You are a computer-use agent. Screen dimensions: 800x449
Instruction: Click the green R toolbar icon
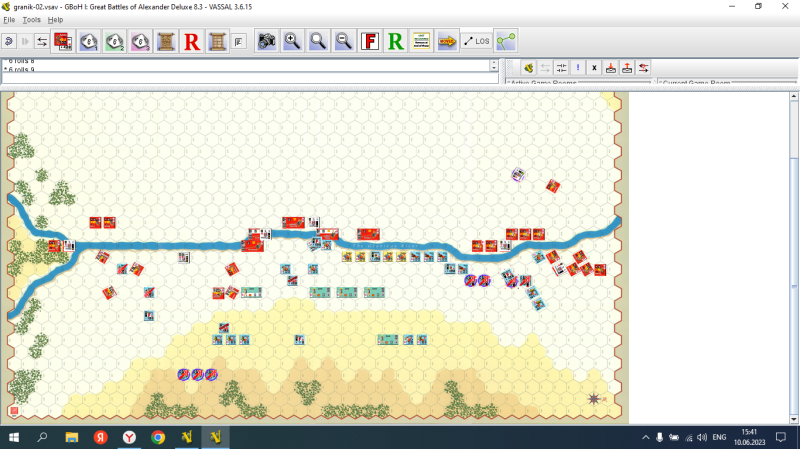(395, 41)
